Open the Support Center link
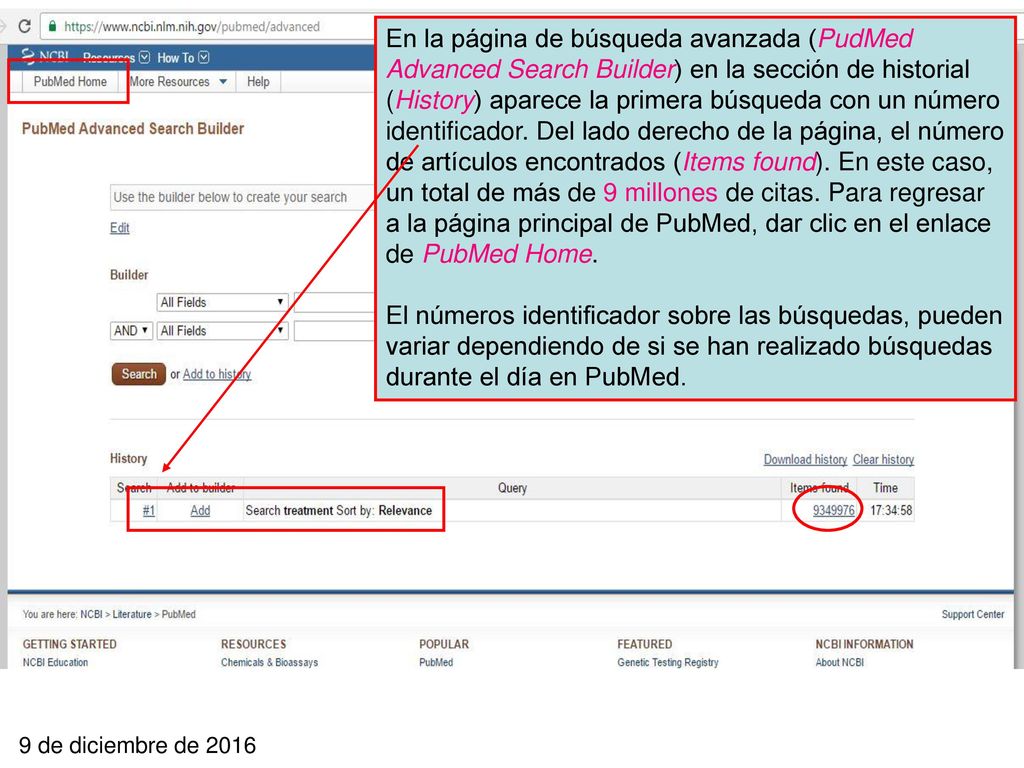Viewport: 1024px width, 768px height. [x=972, y=615]
